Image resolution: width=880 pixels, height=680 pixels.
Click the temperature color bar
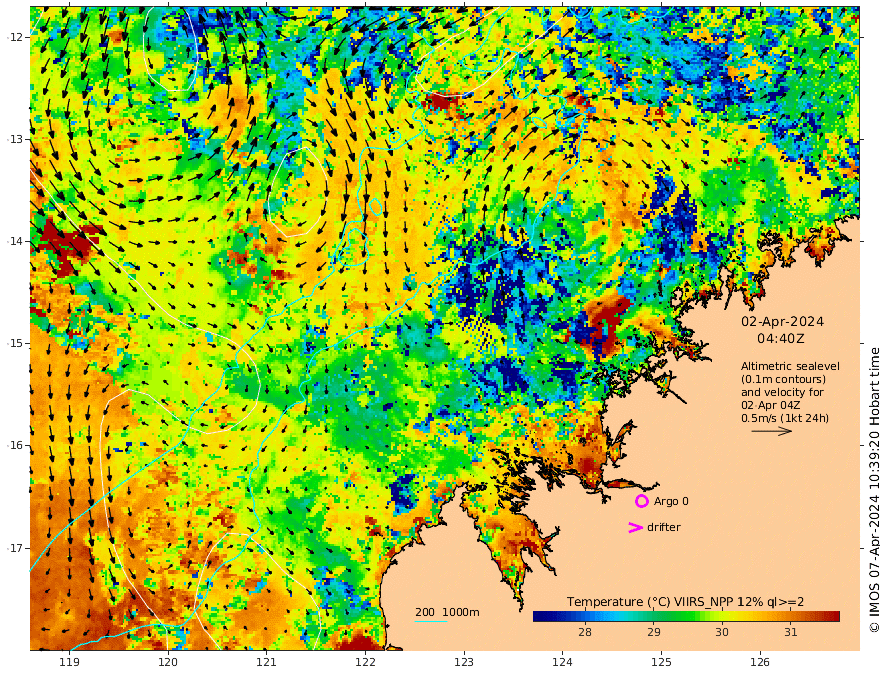(686, 617)
